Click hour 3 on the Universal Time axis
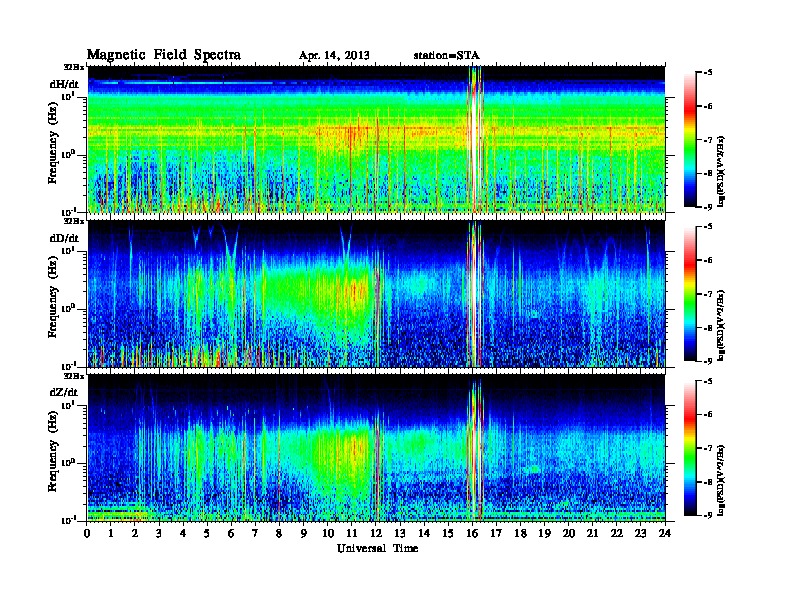The width and height of the screenshot is (792, 612). click(x=159, y=533)
